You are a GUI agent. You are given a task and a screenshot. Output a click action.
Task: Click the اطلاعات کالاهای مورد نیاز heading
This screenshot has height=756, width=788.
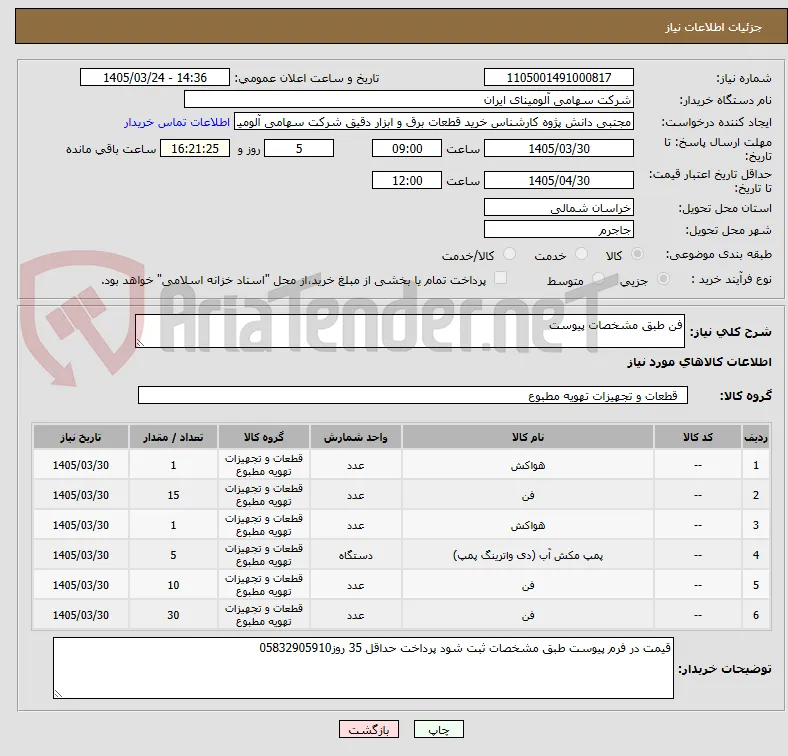tap(699, 362)
